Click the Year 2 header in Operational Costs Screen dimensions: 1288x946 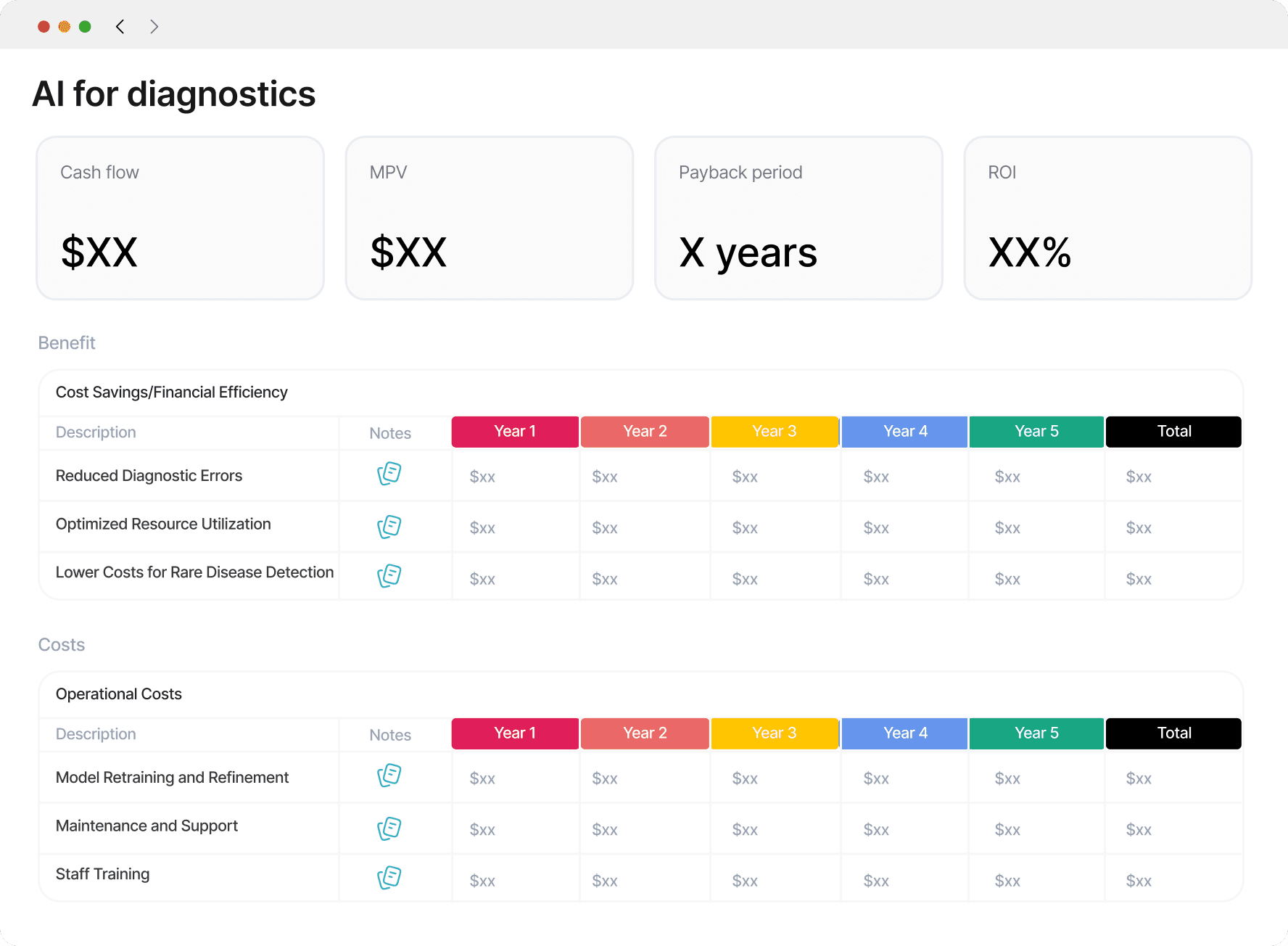click(645, 733)
